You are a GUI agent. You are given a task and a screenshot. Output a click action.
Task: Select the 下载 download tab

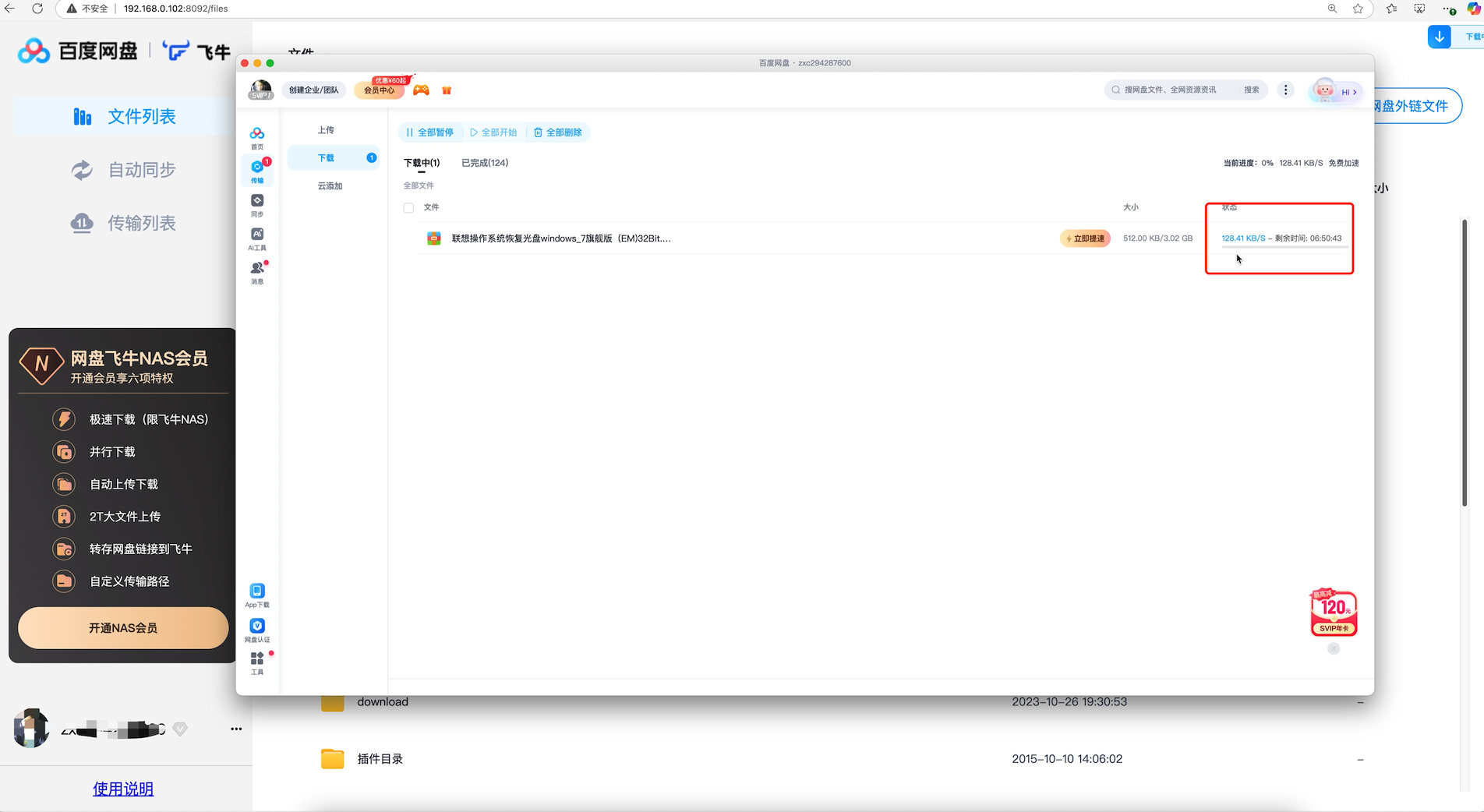pyautogui.click(x=334, y=158)
